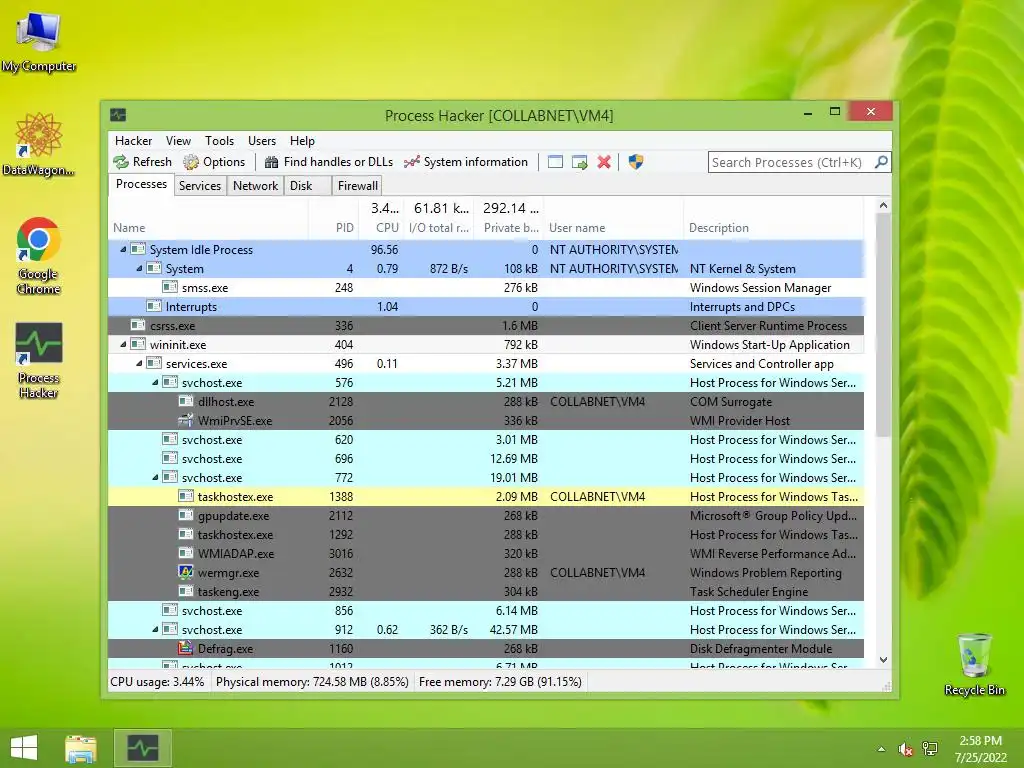Open the Help menu
Screen dimensions: 1024x768
[302, 140]
